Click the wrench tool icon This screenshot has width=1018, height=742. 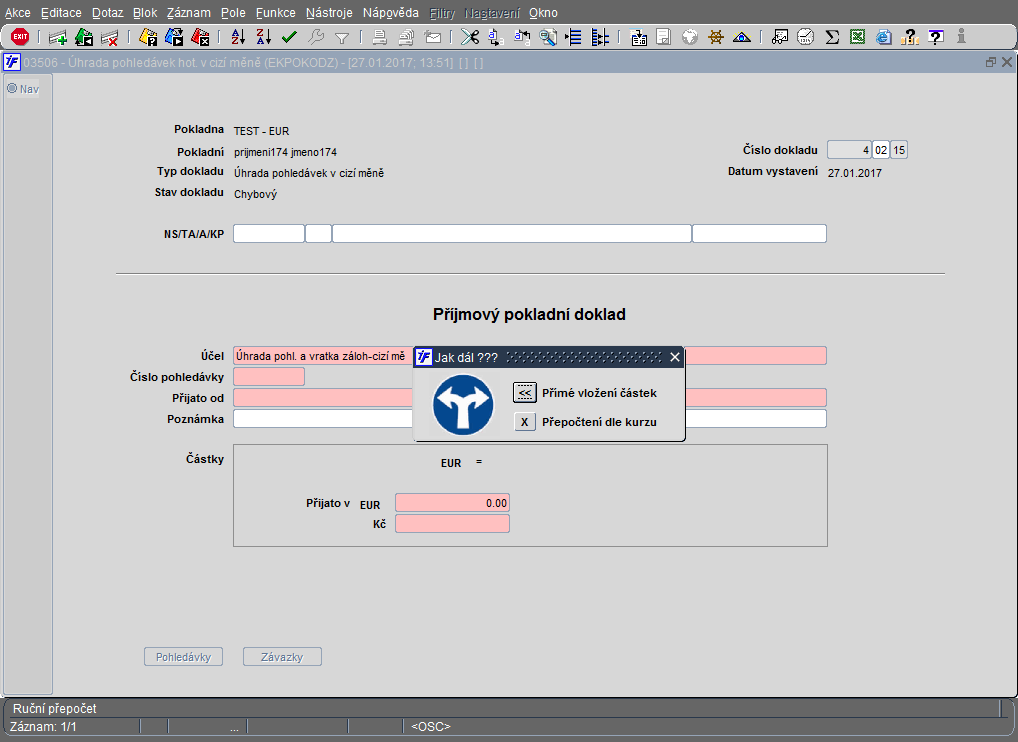click(x=316, y=38)
